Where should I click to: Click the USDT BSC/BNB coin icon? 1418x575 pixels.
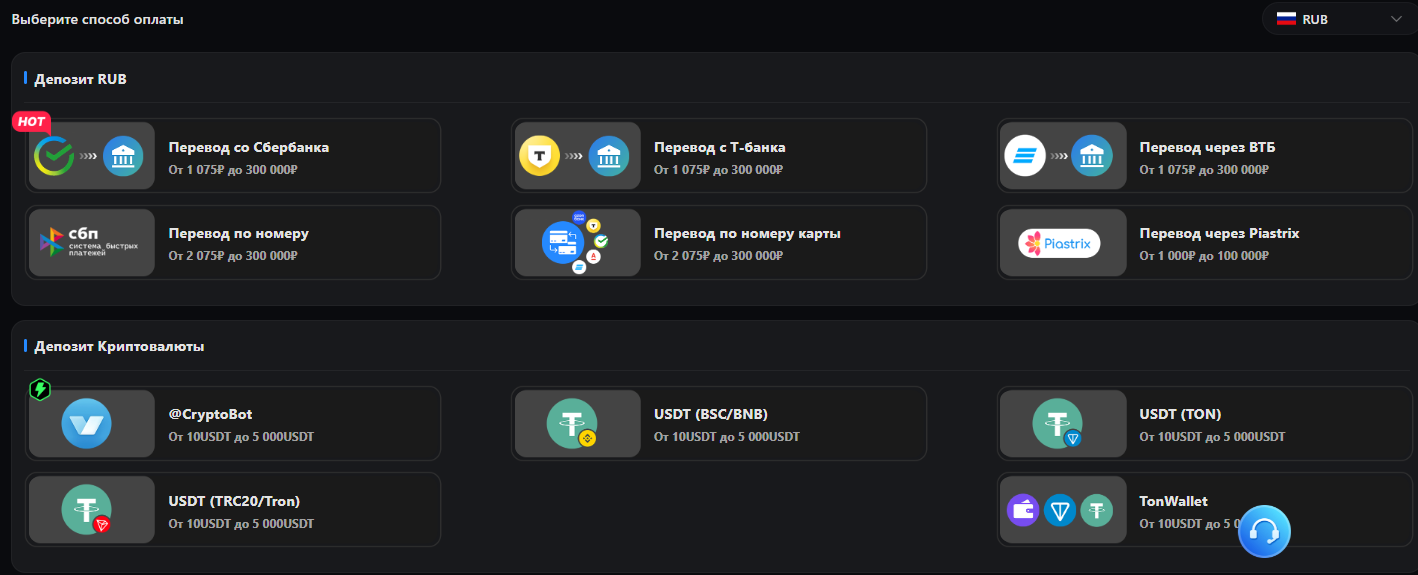click(x=573, y=423)
